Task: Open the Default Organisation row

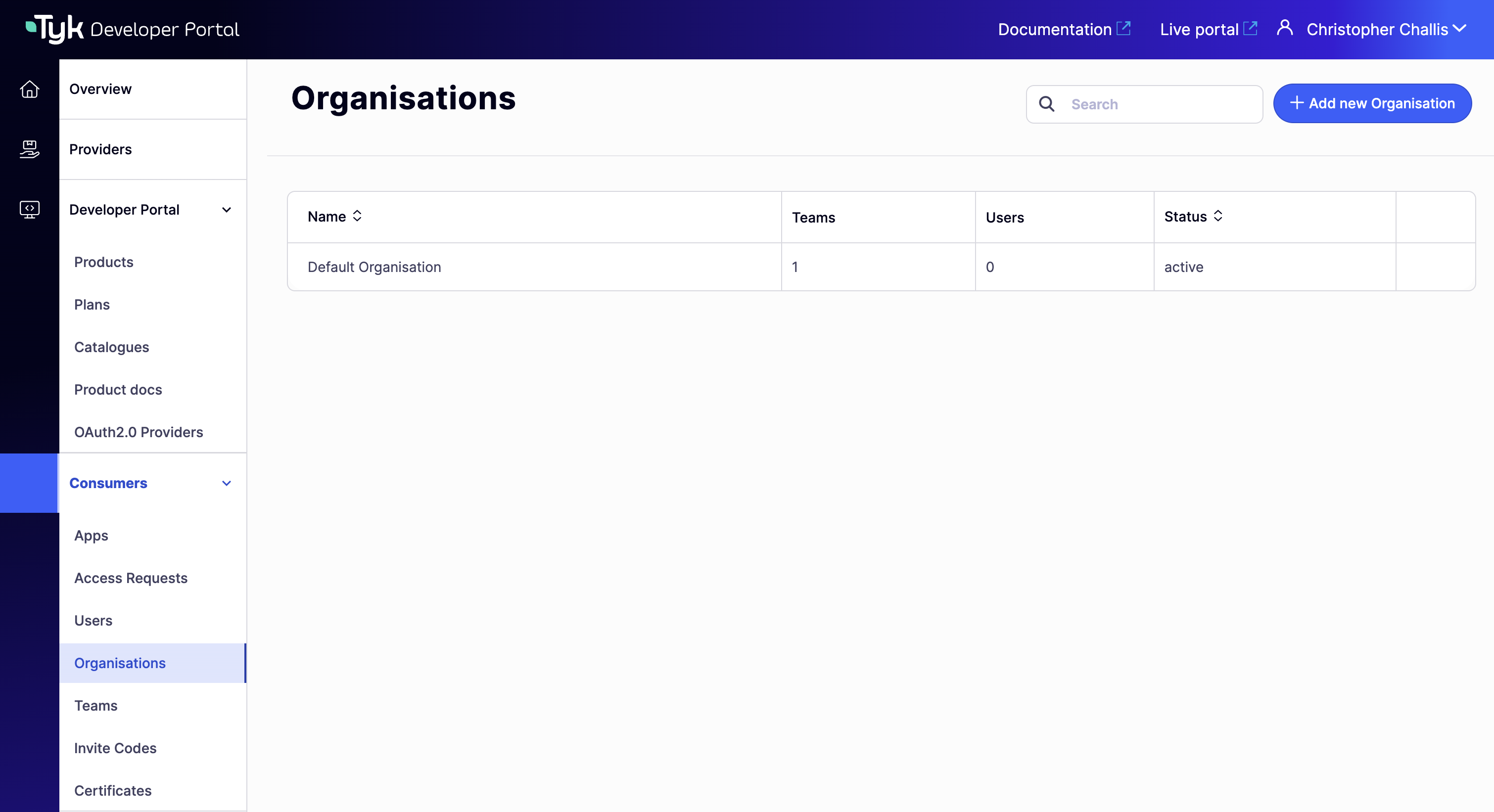Action: 881,267
